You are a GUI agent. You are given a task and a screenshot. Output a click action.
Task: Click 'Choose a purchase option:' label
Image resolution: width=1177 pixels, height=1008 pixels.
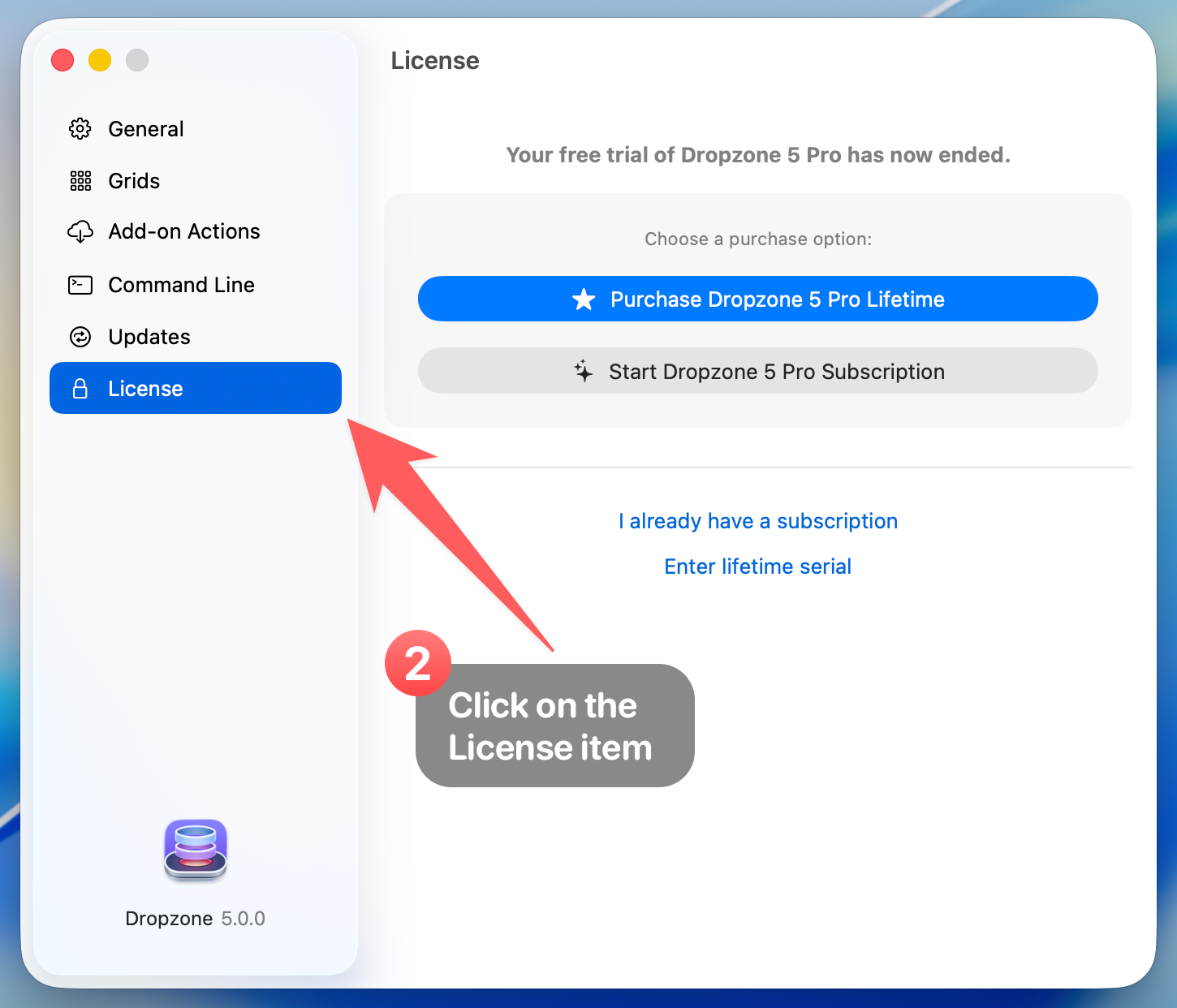click(758, 239)
